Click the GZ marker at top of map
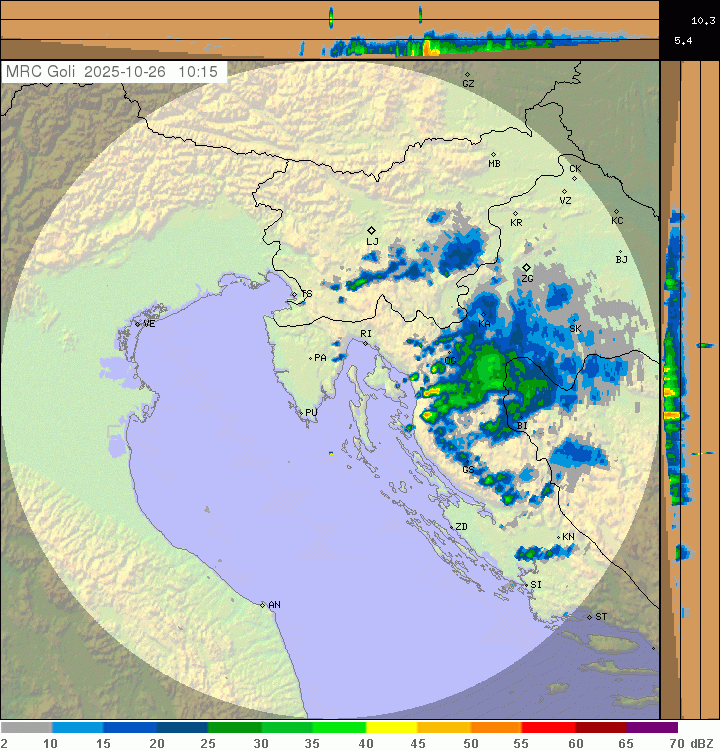The height and width of the screenshot is (751, 720). point(467,75)
